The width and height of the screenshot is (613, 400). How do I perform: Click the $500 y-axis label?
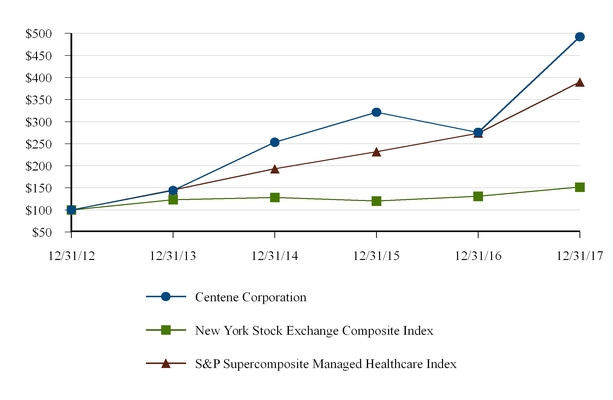[x=39, y=34]
